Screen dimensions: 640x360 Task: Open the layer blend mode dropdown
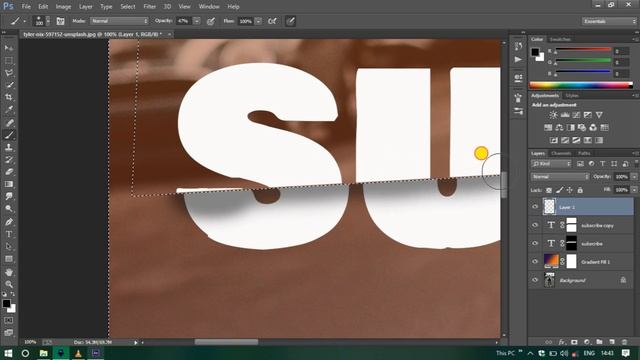pyautogui.click(x=560, y=177)
